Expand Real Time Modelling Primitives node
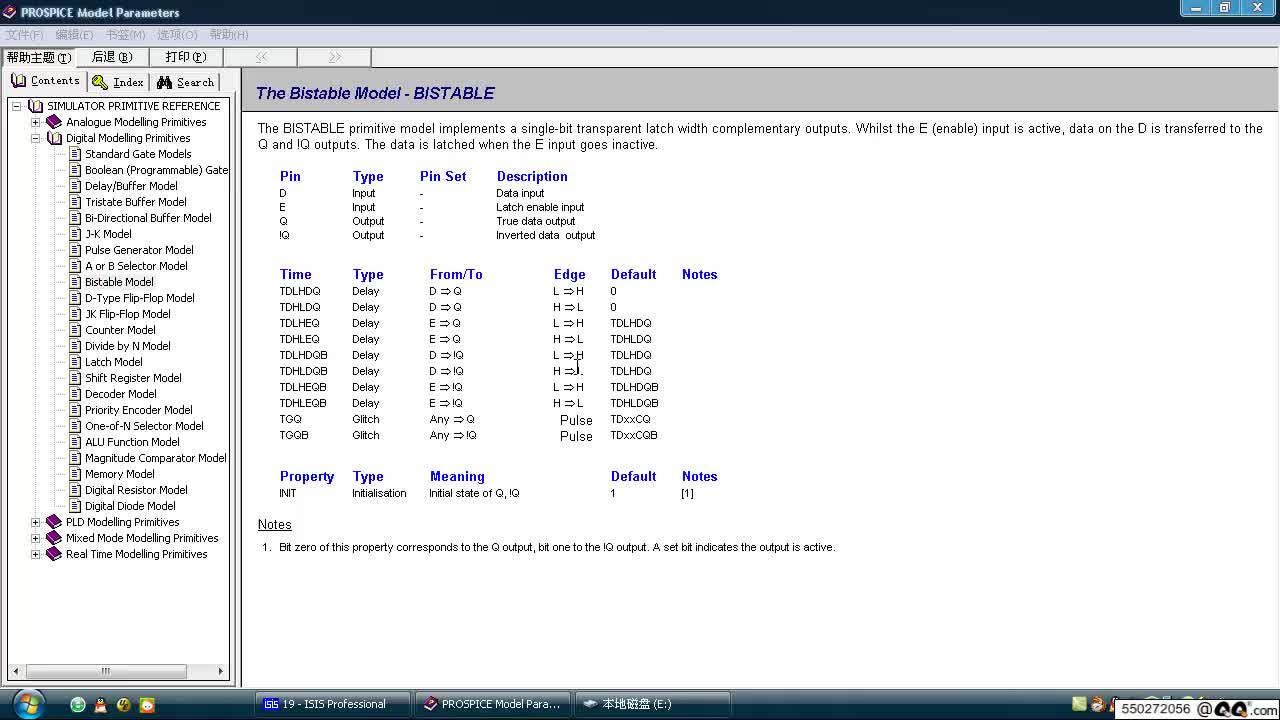 (x=35, y=554)
